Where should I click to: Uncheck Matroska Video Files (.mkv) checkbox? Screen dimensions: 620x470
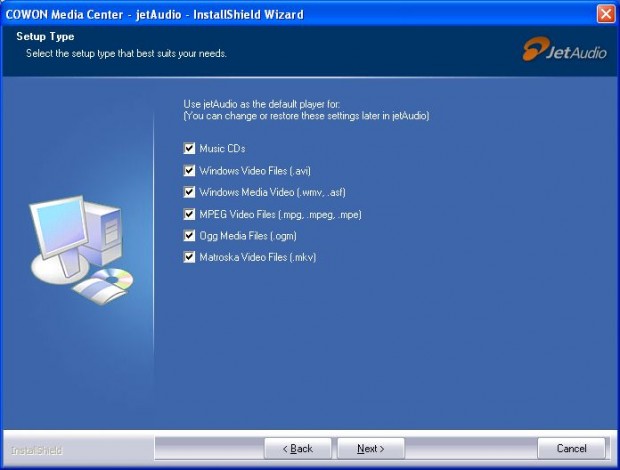189,257
